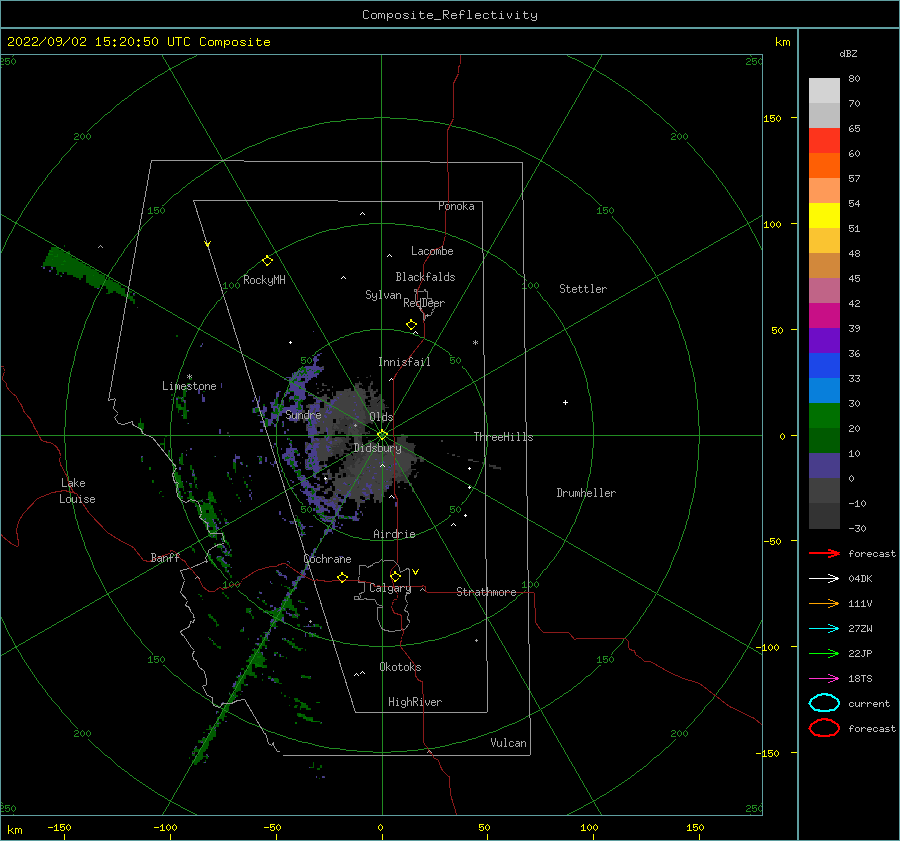This screenshot has height=841, width=900.
Task: Click the yellow diamond marker near Cochrane
Action: click(343, 578)
